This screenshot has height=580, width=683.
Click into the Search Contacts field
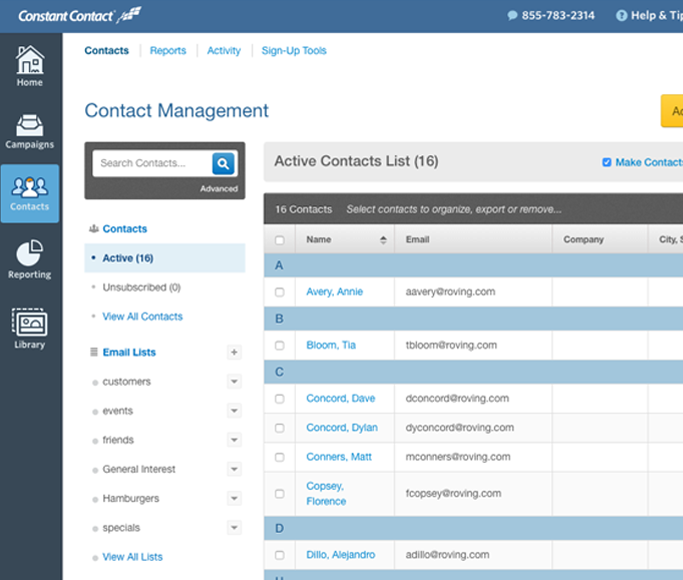click(150, 163)
